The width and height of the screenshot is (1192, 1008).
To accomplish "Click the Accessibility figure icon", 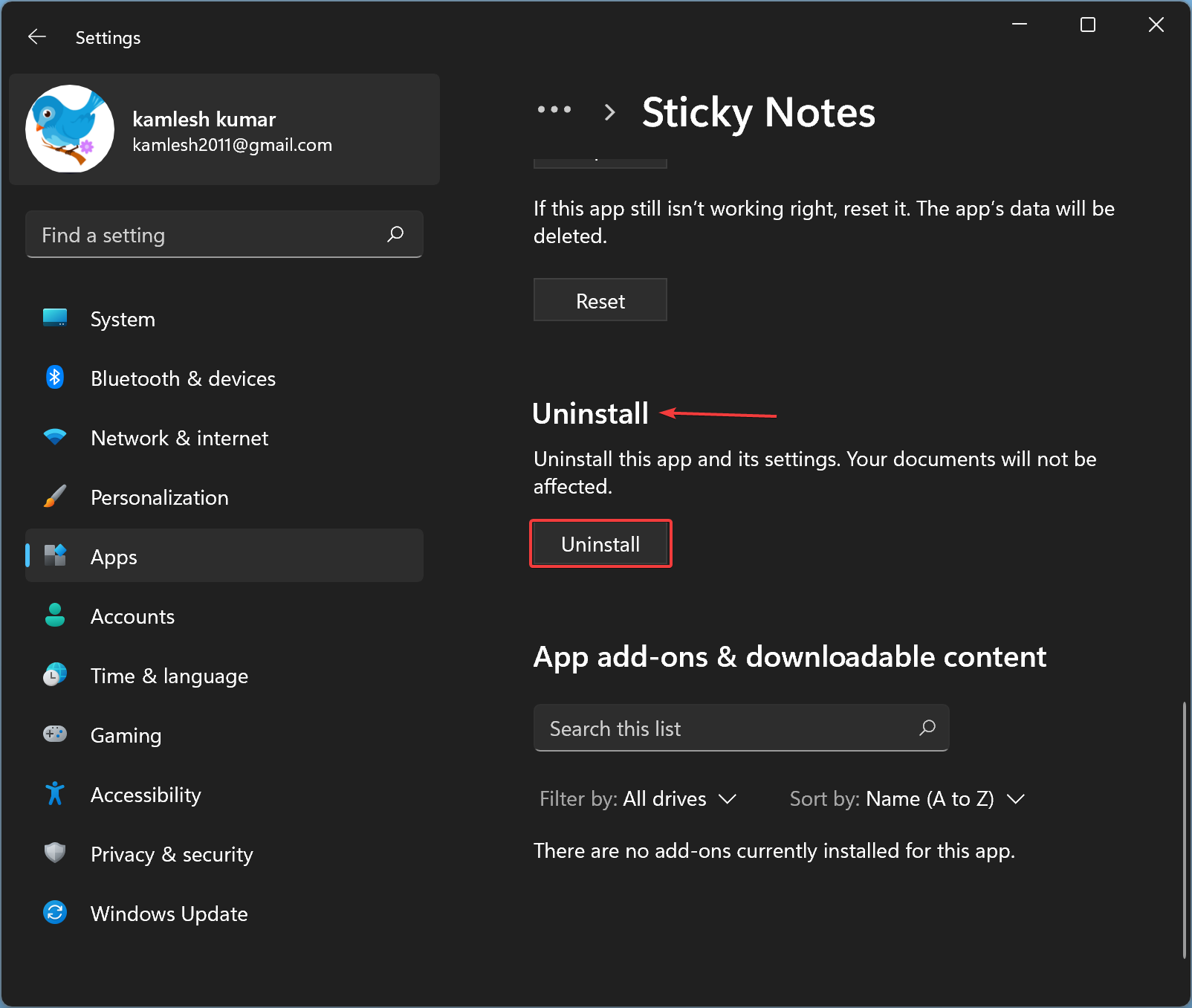I will point(55,794).
